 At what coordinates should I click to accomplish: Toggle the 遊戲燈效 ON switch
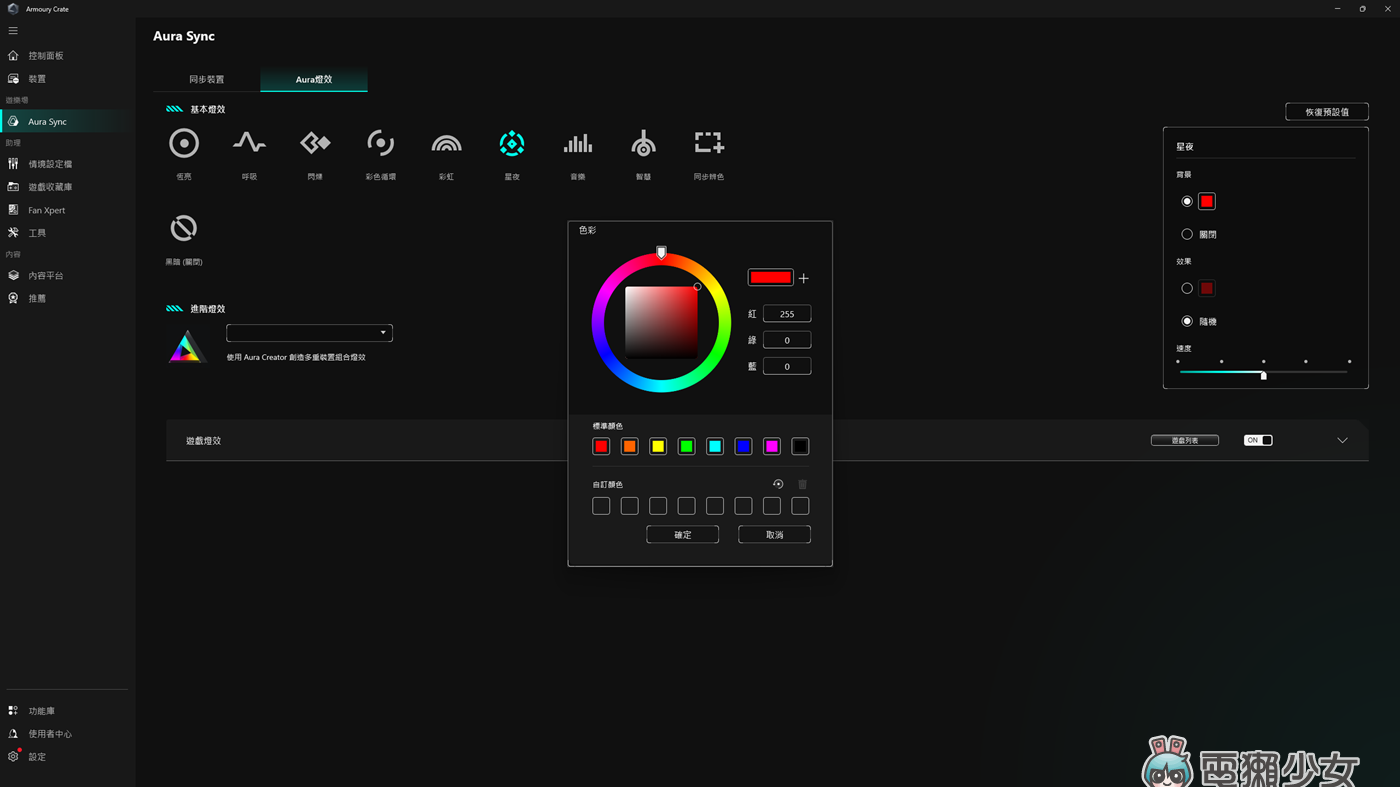tap(1258, 440)
